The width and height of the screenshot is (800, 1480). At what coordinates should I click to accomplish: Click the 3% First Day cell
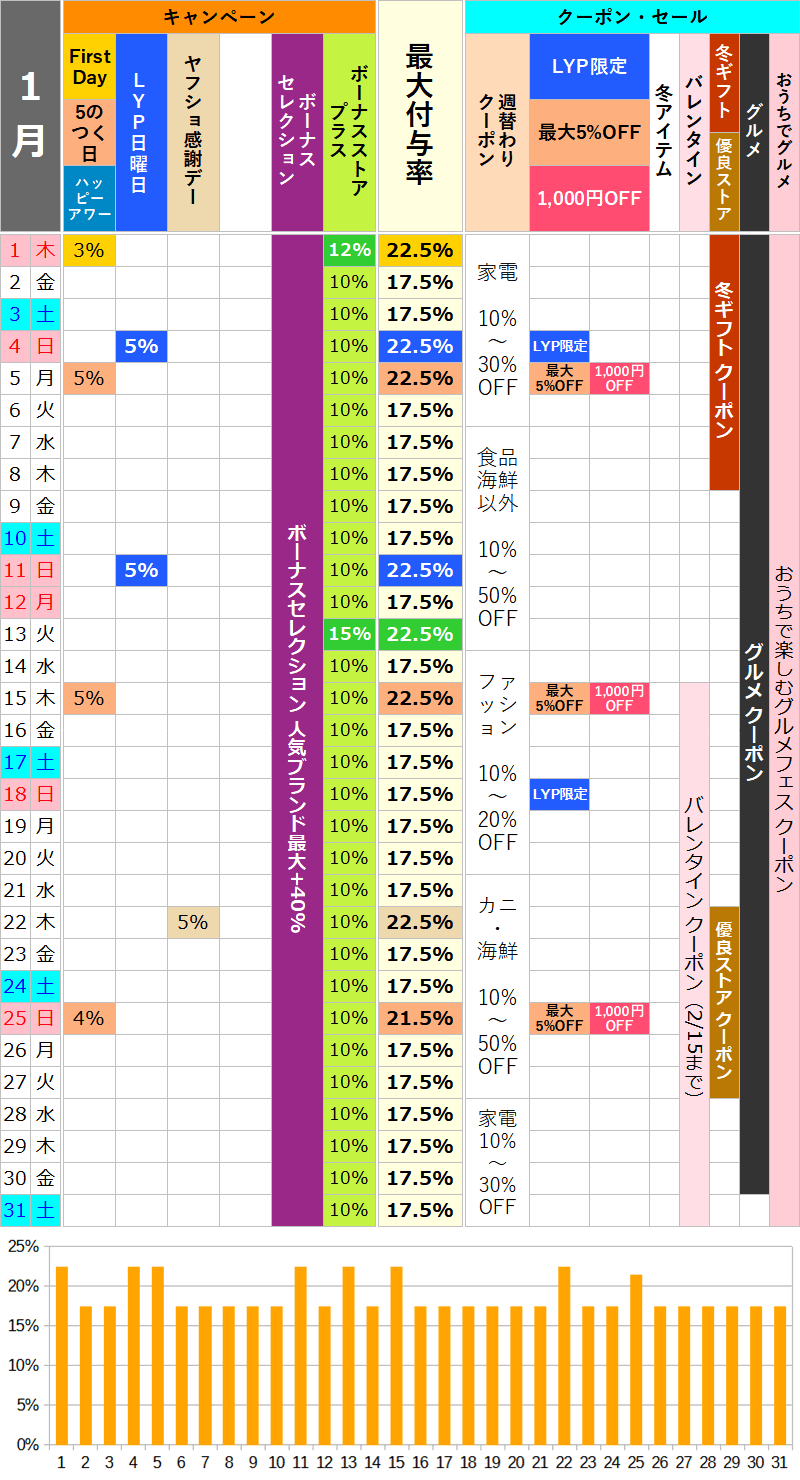(89, 250)
